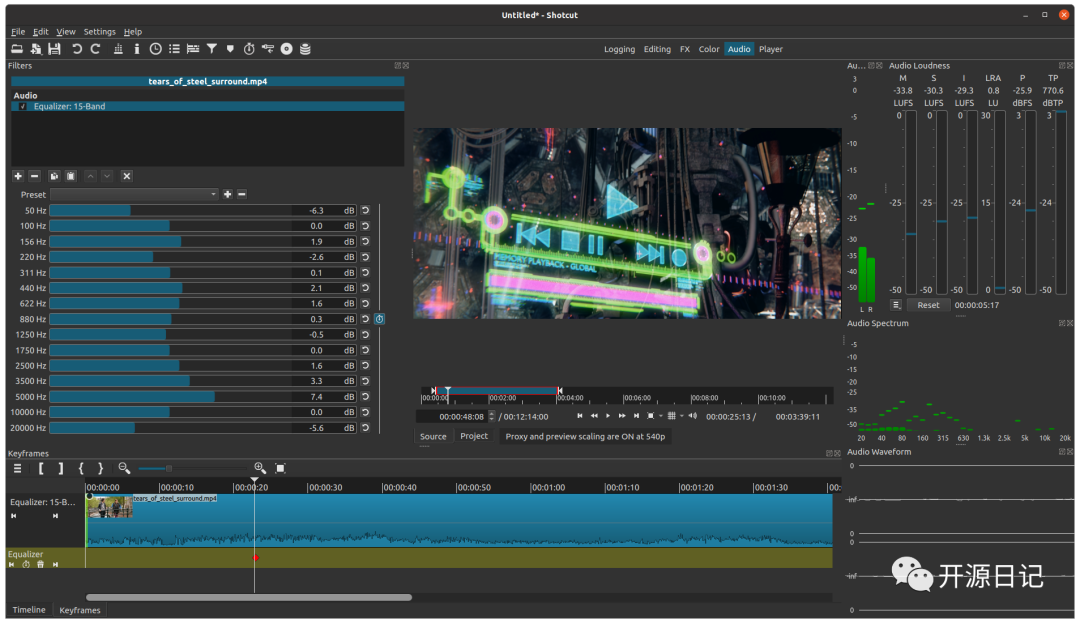
Task: Switch to the Editing layout
Action: tap(657, 50)
